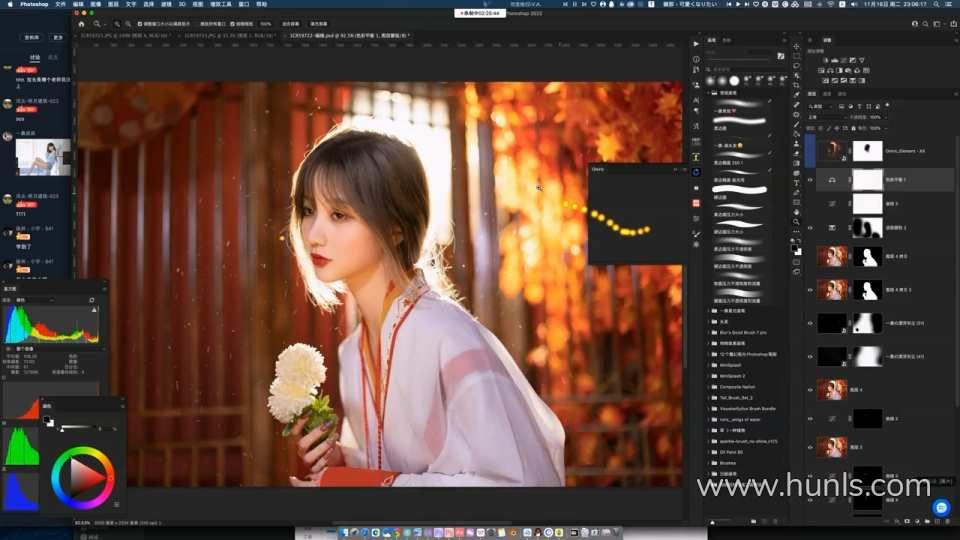Collapse the 常规画笔 brush group
960x540 pixels.
(x=709, y=93)
